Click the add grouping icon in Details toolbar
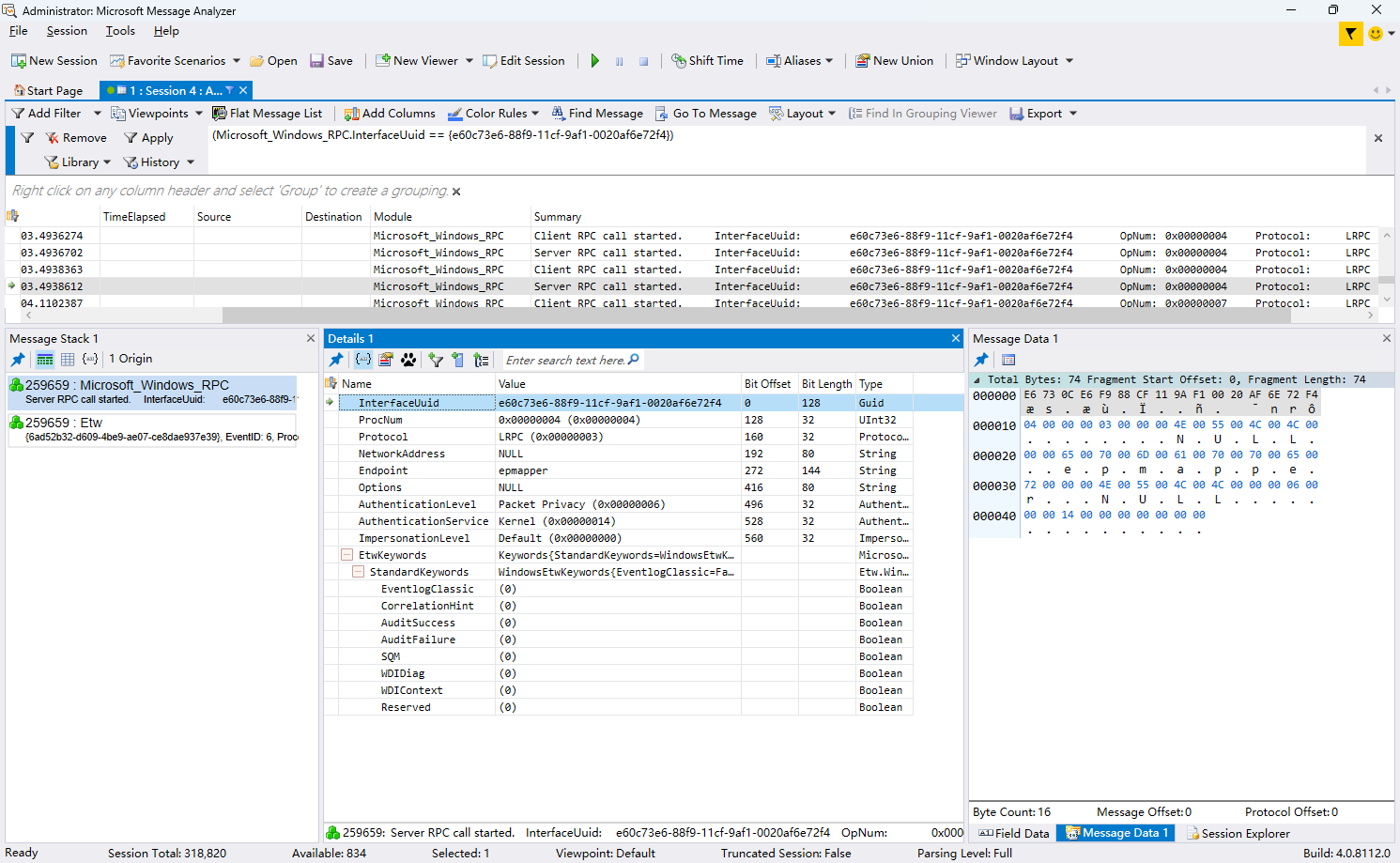 tap(482, 360)
